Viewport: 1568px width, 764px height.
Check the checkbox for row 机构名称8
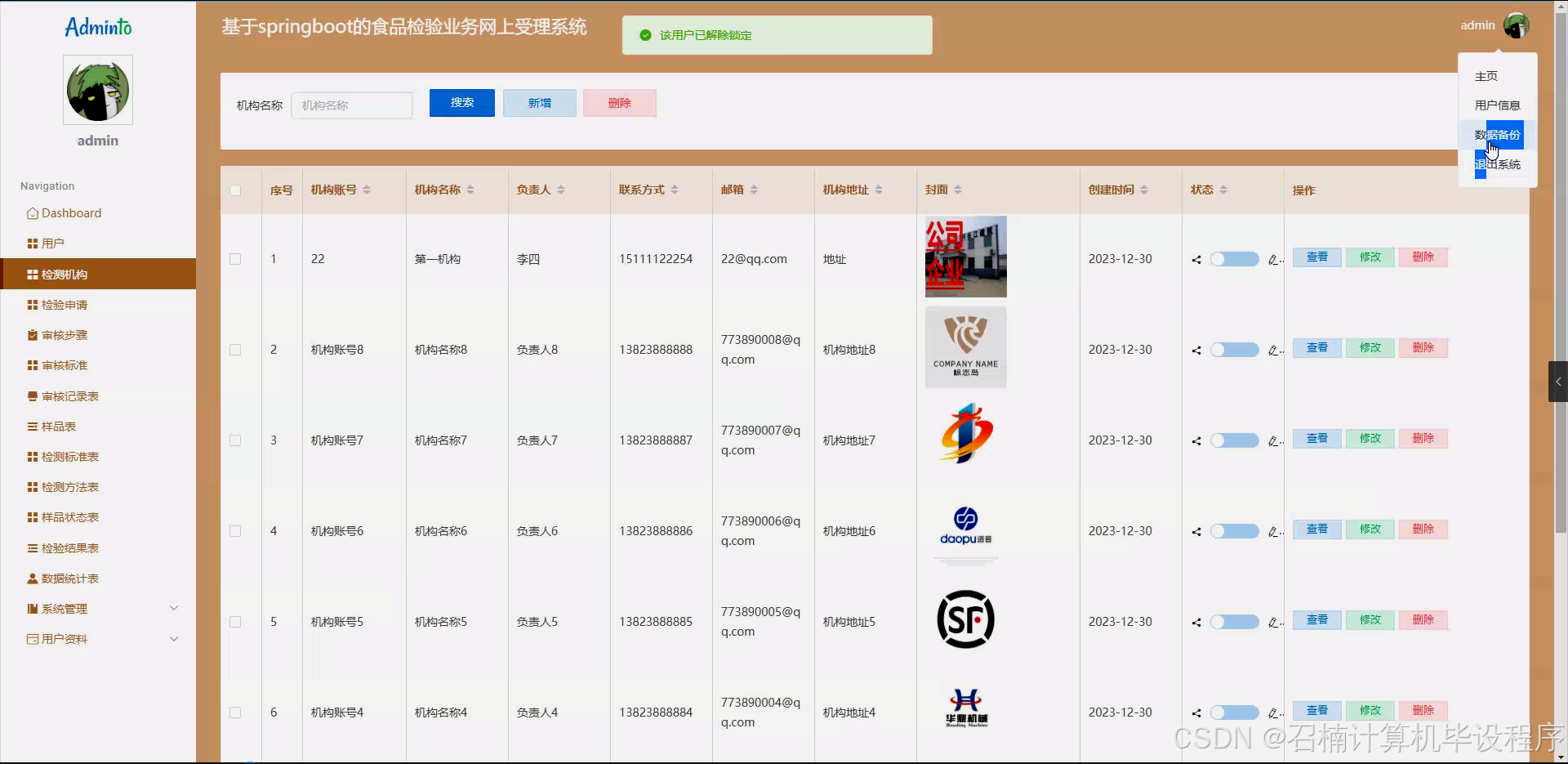pos(235,350)
